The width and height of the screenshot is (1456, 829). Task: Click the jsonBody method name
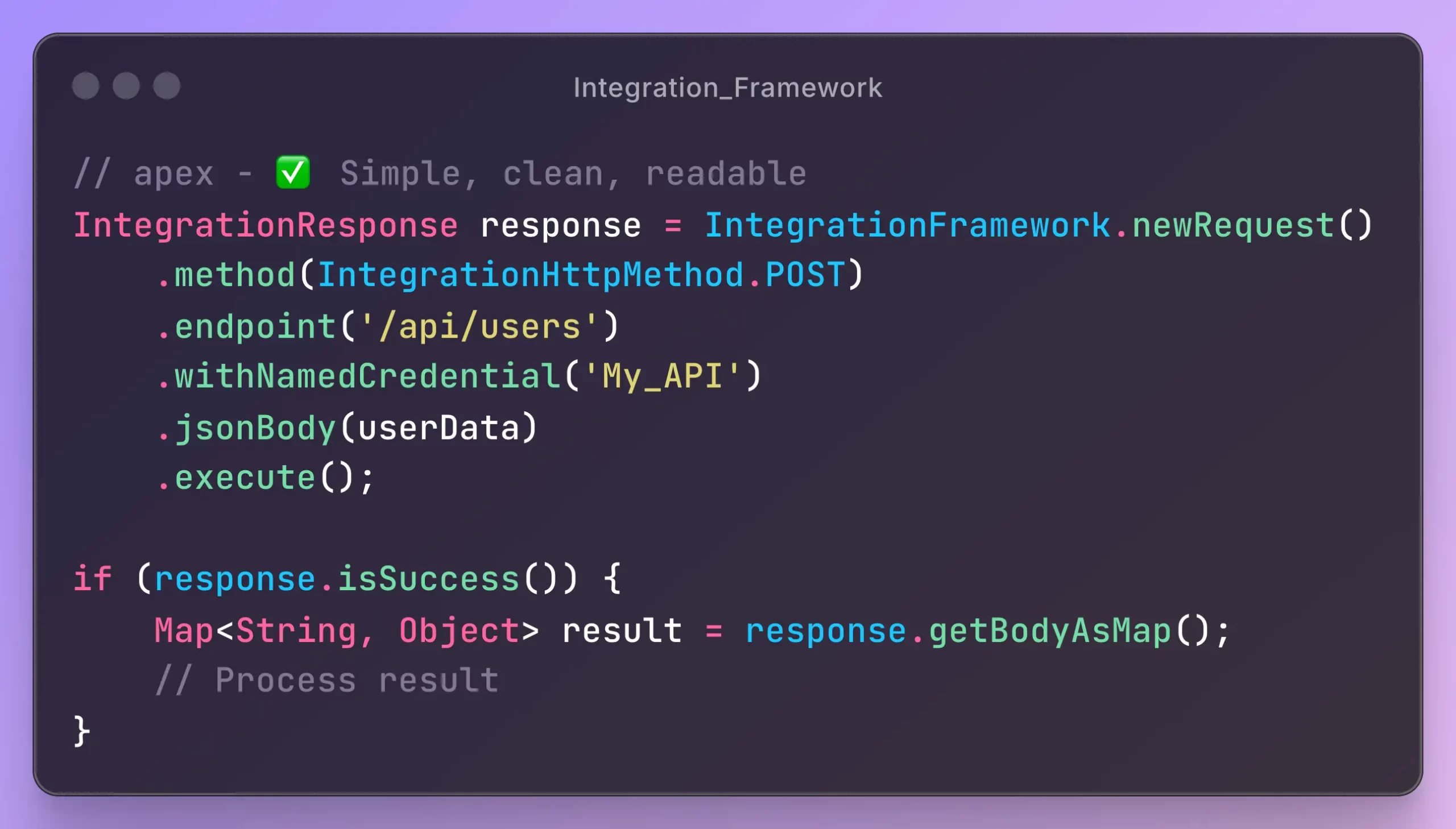tap(255, 428)
